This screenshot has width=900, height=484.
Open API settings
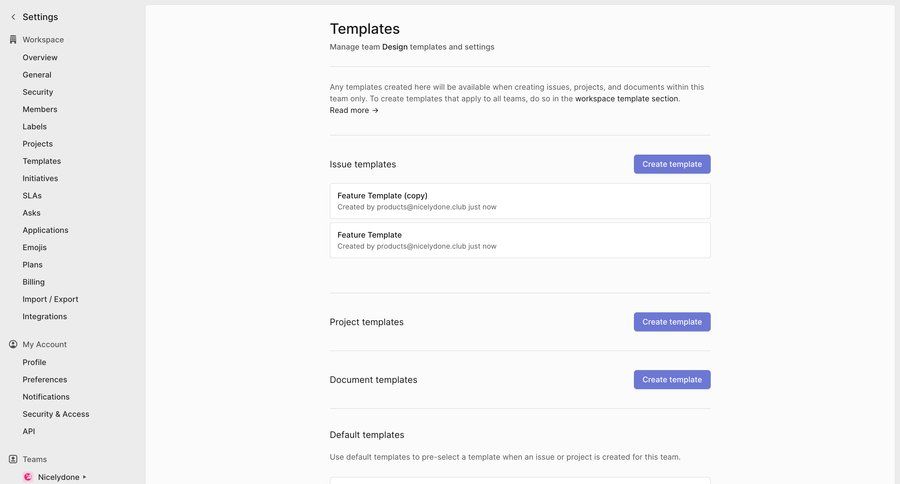coord(29,431)
